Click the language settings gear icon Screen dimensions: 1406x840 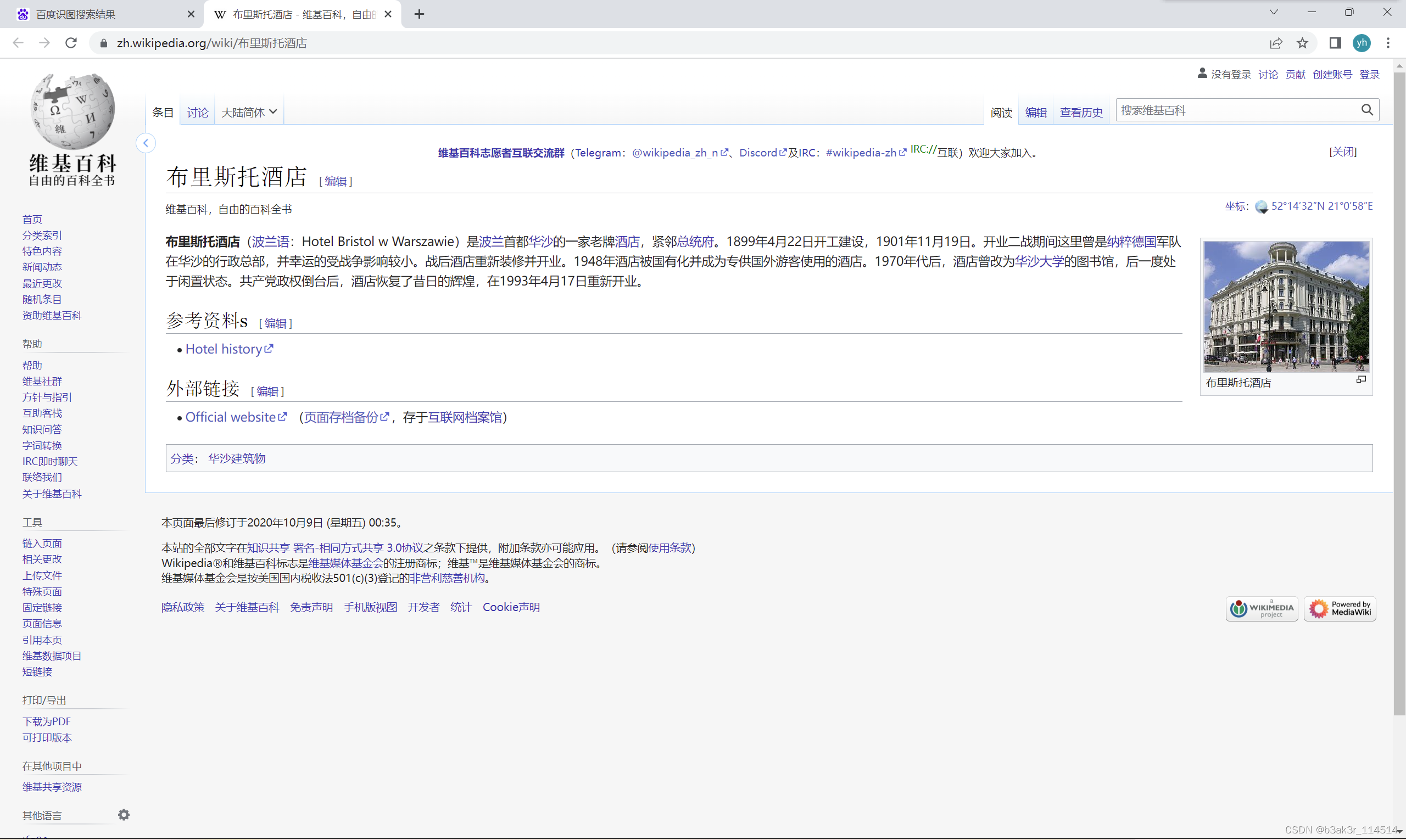[x=124, y=815]
